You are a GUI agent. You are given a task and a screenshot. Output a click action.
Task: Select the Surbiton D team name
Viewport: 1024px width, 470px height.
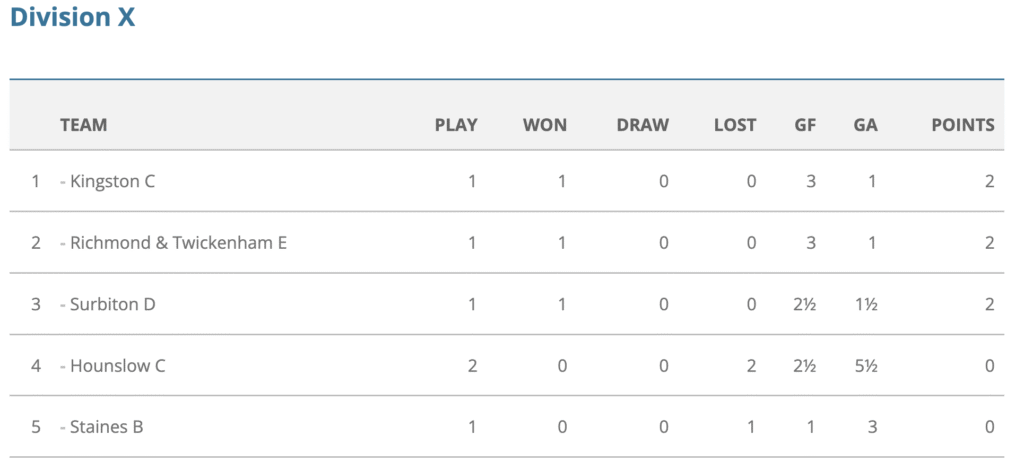pyautogui.click(x=112, y=304)
